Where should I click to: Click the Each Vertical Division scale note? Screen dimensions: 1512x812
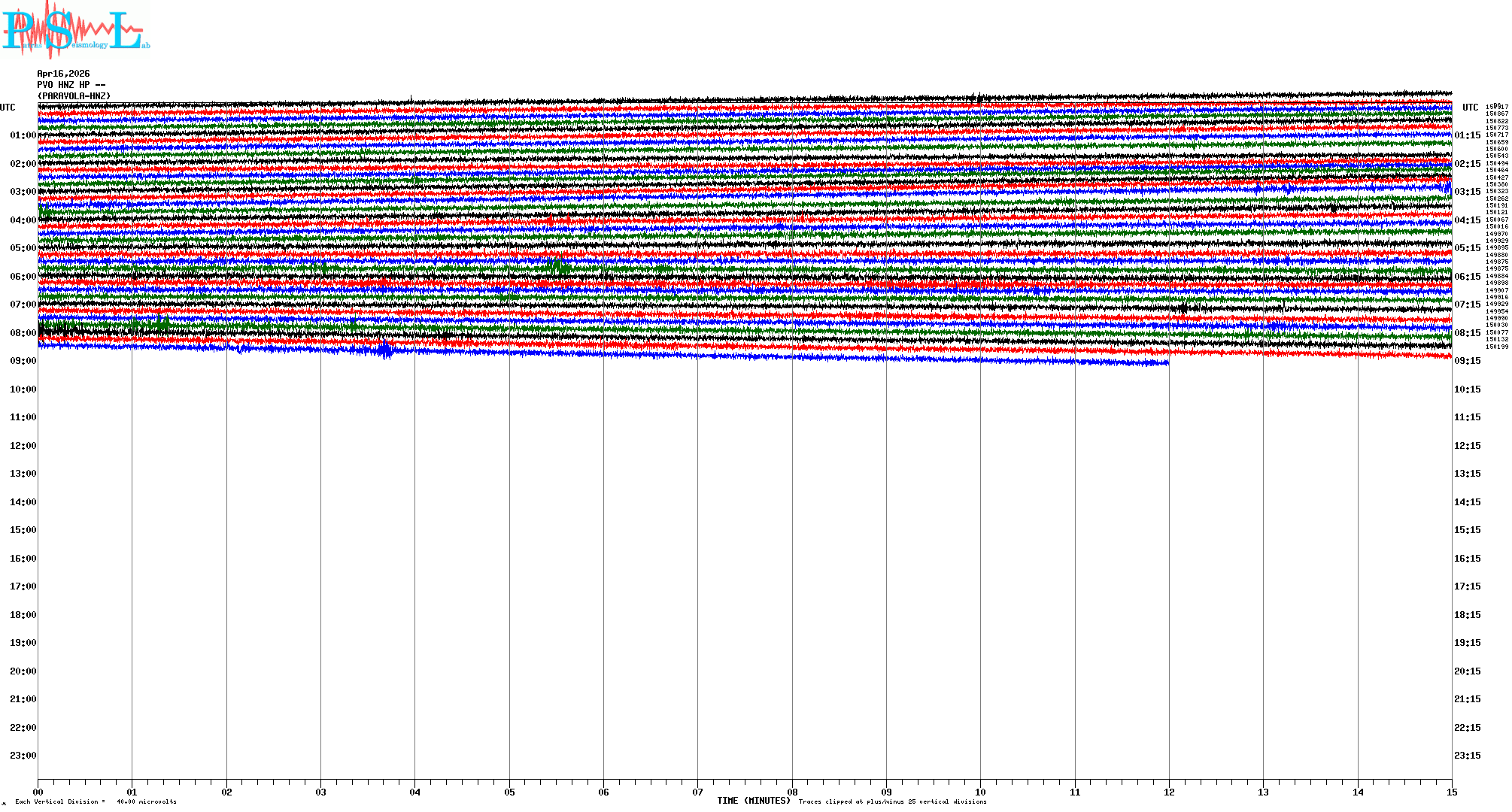[x=96, y=801]
